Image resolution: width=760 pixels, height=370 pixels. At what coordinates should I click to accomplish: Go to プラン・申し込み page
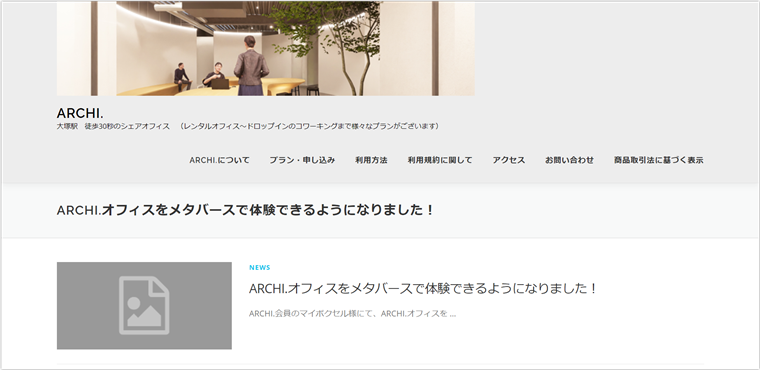click(302, 160)
